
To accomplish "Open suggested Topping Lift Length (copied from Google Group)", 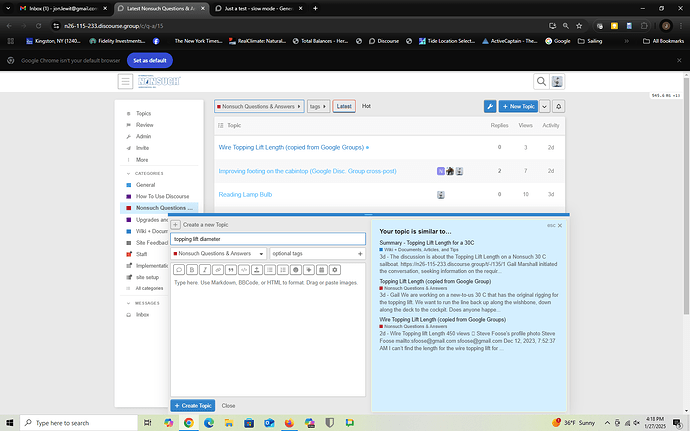I will [435, 281].
